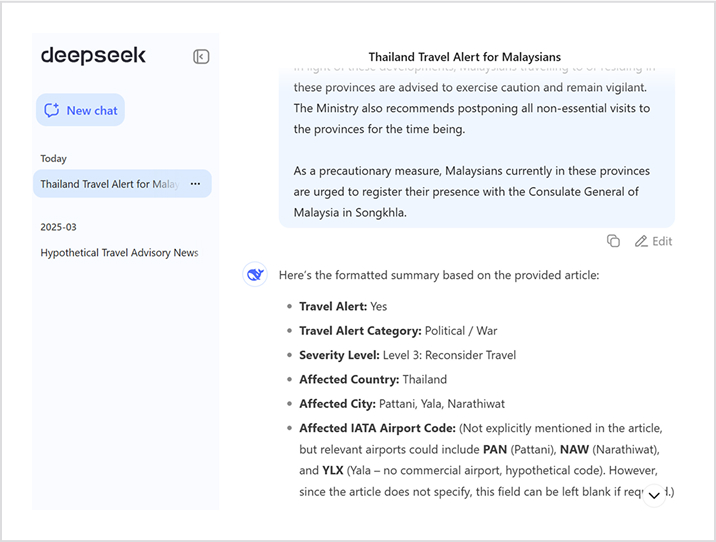Click the Today section label
Image resolution: width=716 pixels, height=542 pixels.
point(53,158)
